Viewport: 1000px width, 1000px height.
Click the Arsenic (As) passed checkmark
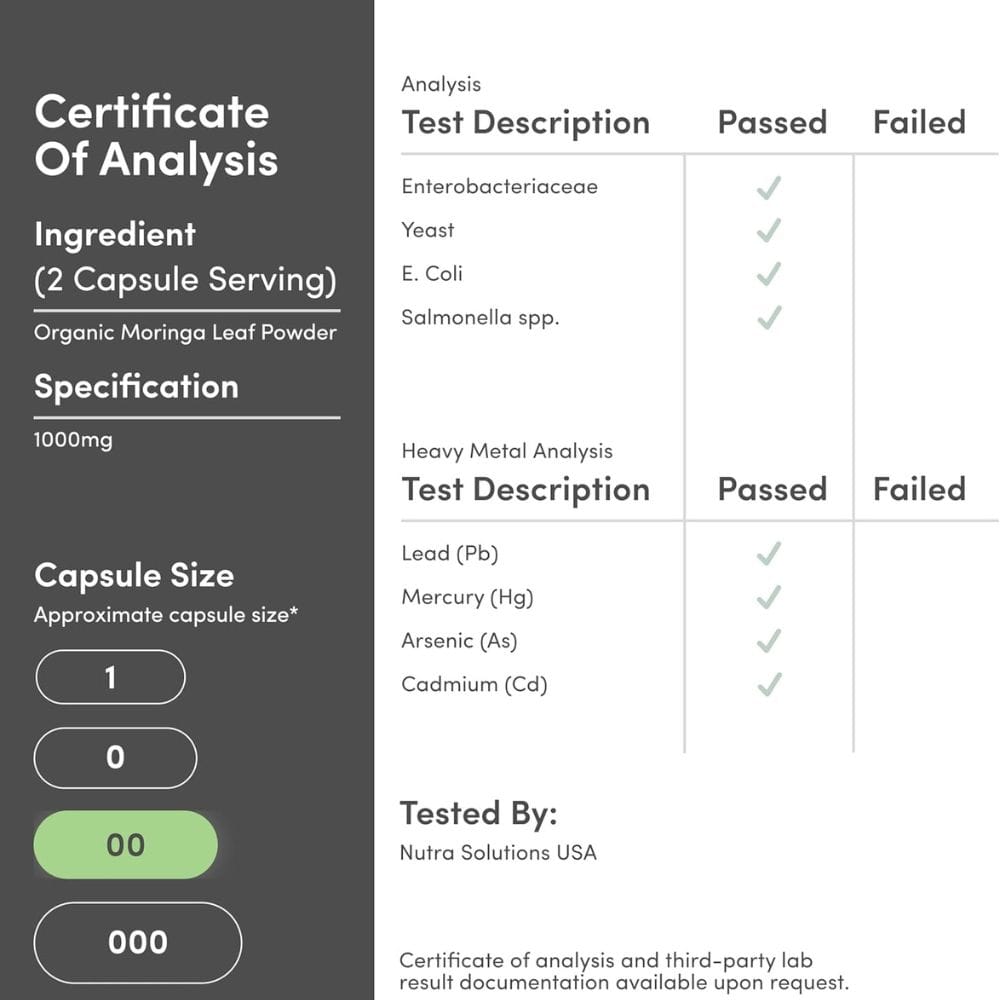point(768,641)
